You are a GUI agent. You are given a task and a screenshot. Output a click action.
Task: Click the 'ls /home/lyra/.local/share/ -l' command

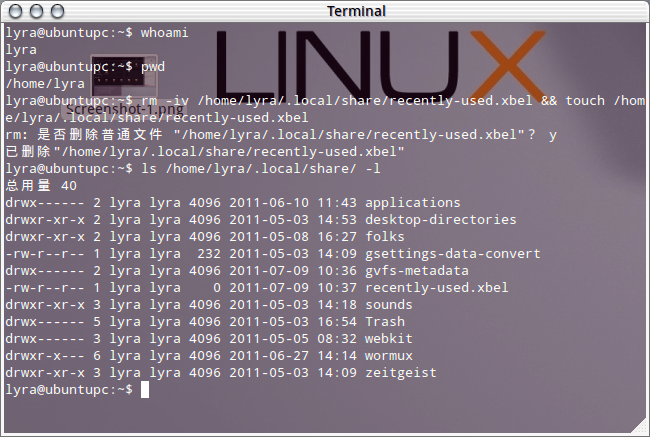(x=261, y=169)
